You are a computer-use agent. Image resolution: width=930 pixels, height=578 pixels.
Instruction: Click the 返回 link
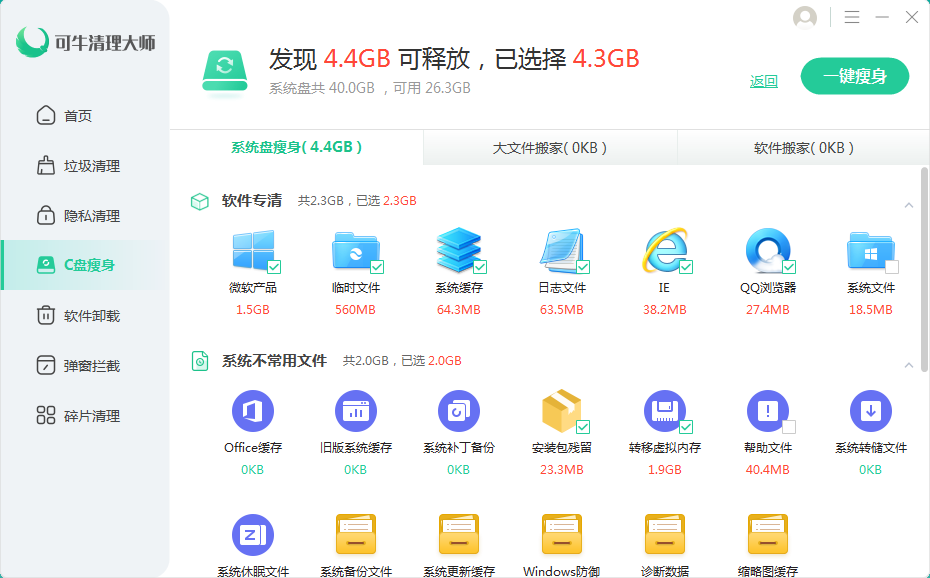pyautogui.click(x=764, y=81)
